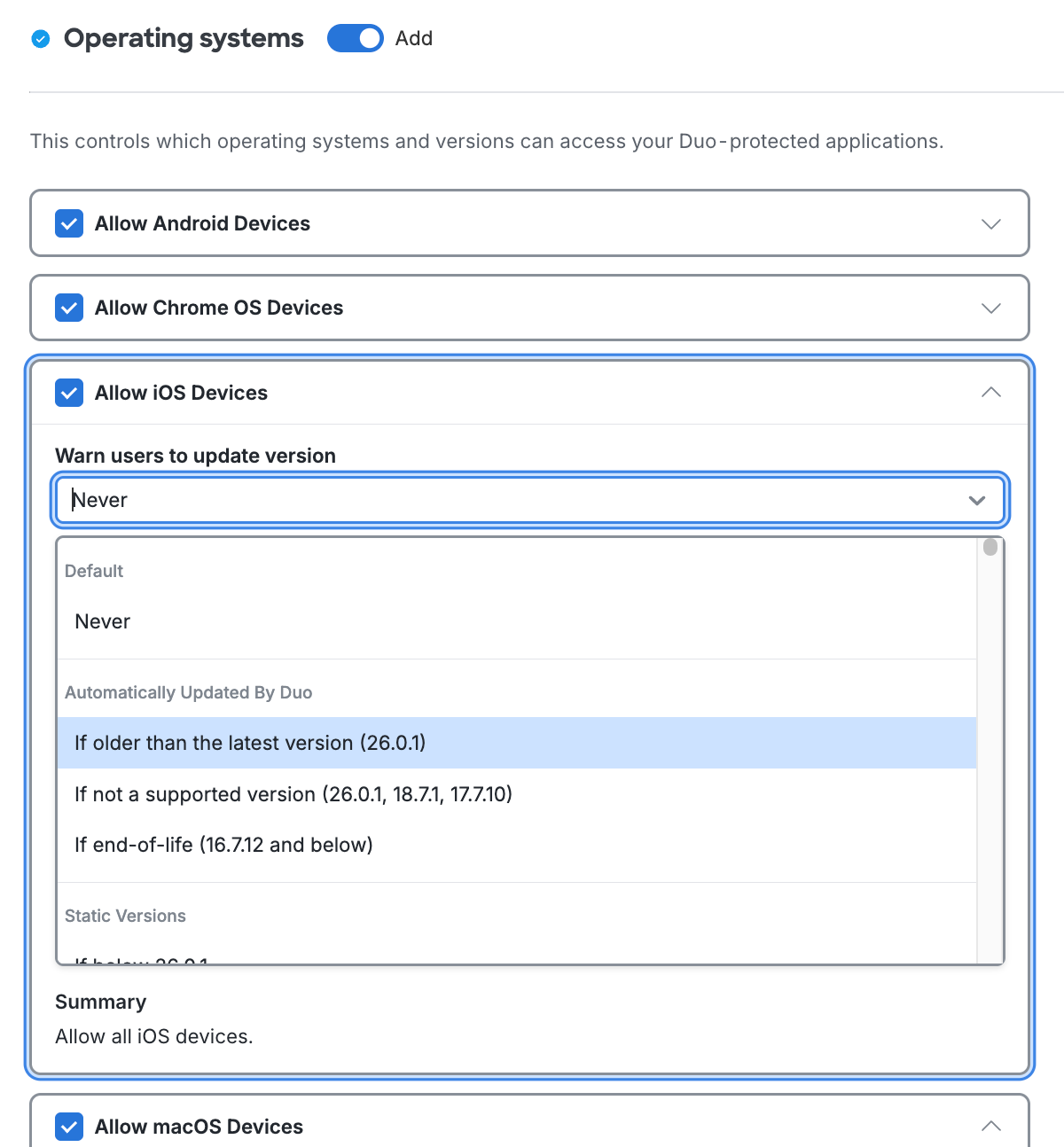Expand the Allow Chrome OS Devices section

click(990, 308)
